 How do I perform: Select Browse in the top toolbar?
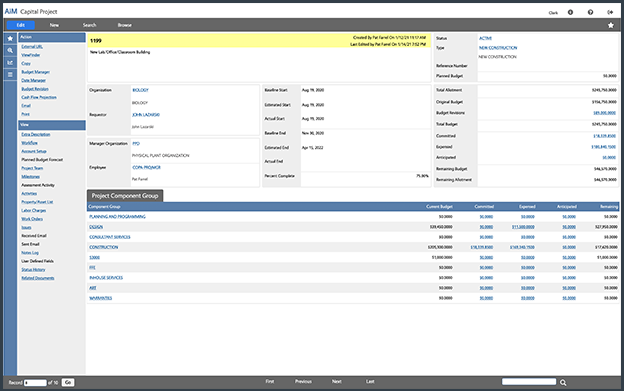tap(125, 25)
